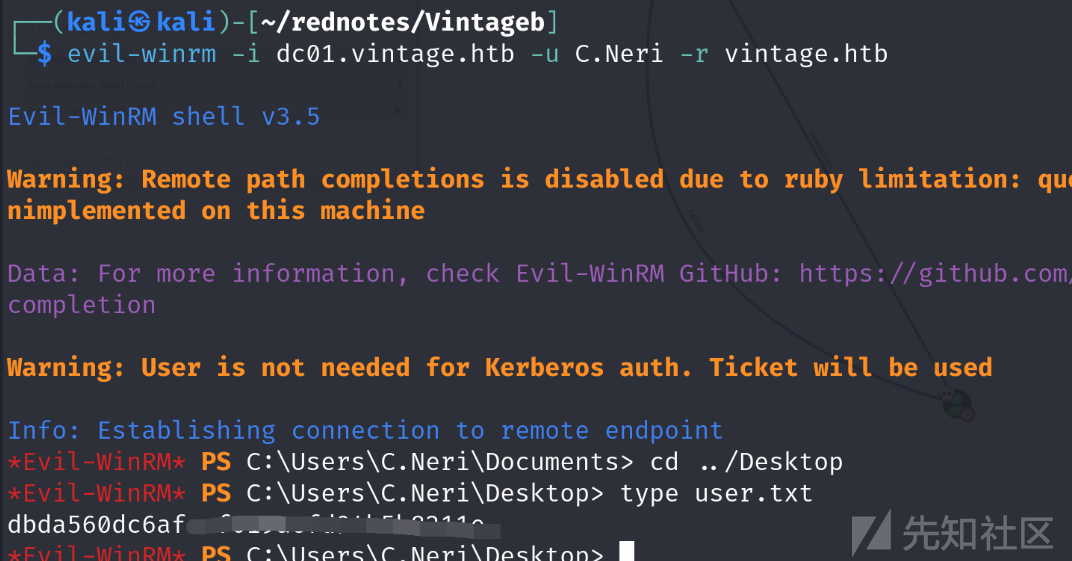Click the username argument 'C.Neri' in the evil-winrm command
1072x561 pixels.
[619, 54]
